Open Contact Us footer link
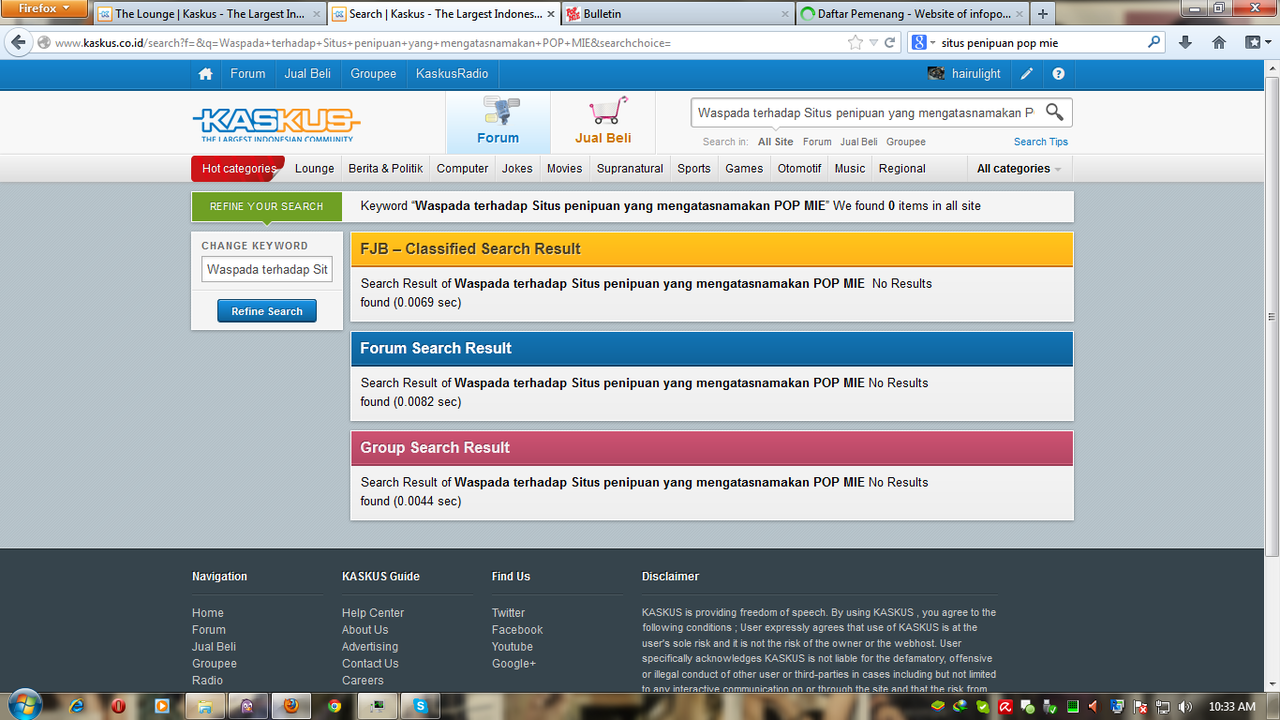The width and height of the screenshot is (1280, 720). [x=370, y=664]
